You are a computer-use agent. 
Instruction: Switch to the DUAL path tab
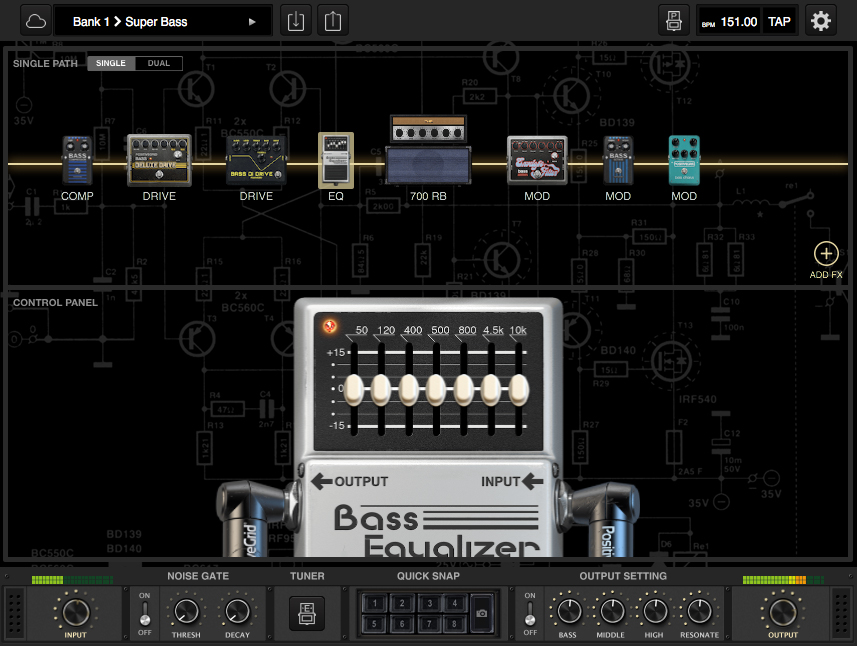[158, 63]
